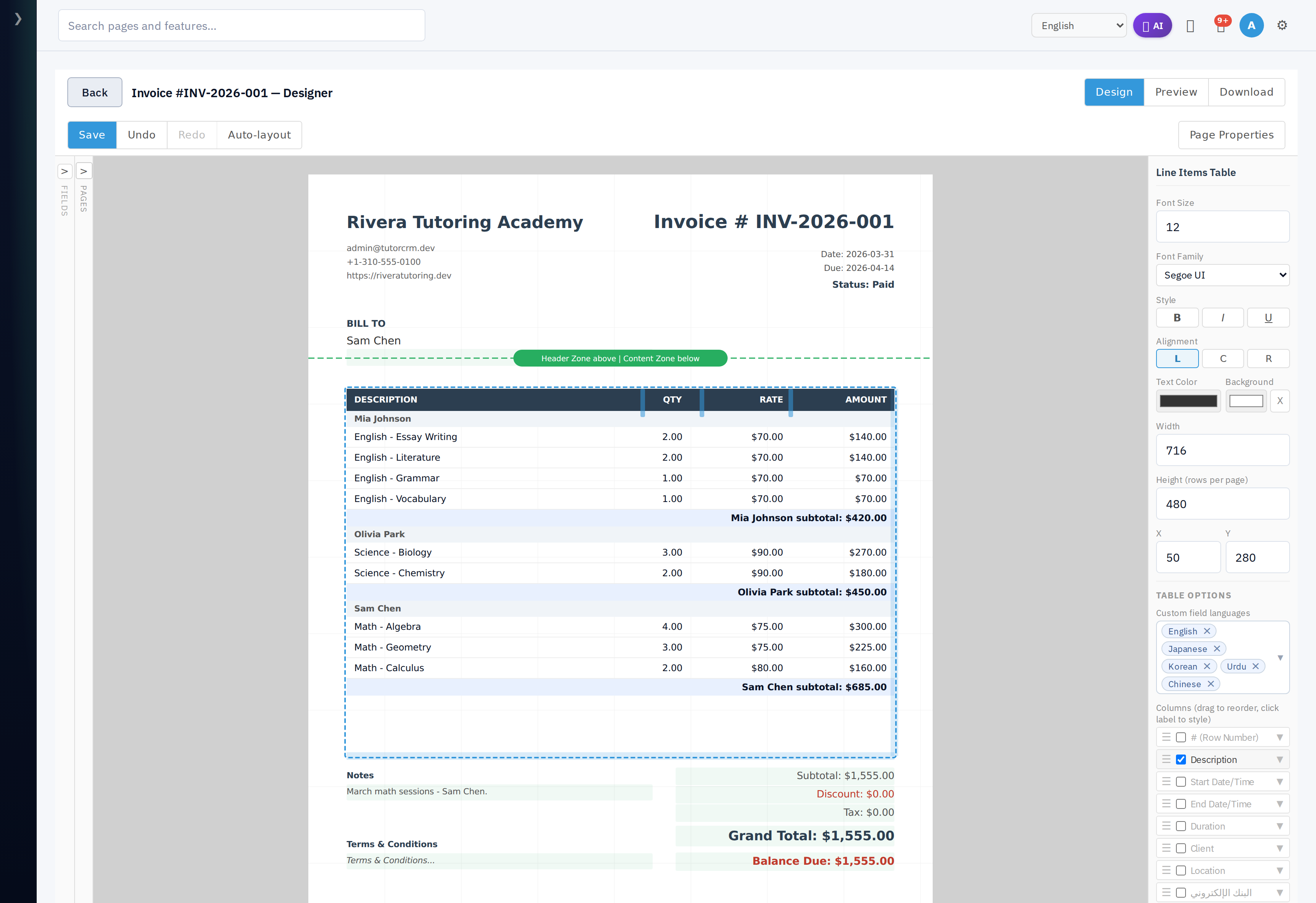This screenshot has width=1316, height=903.
Task: Grab the Duration column drag handle
Action: click(x=1166, y=826)
